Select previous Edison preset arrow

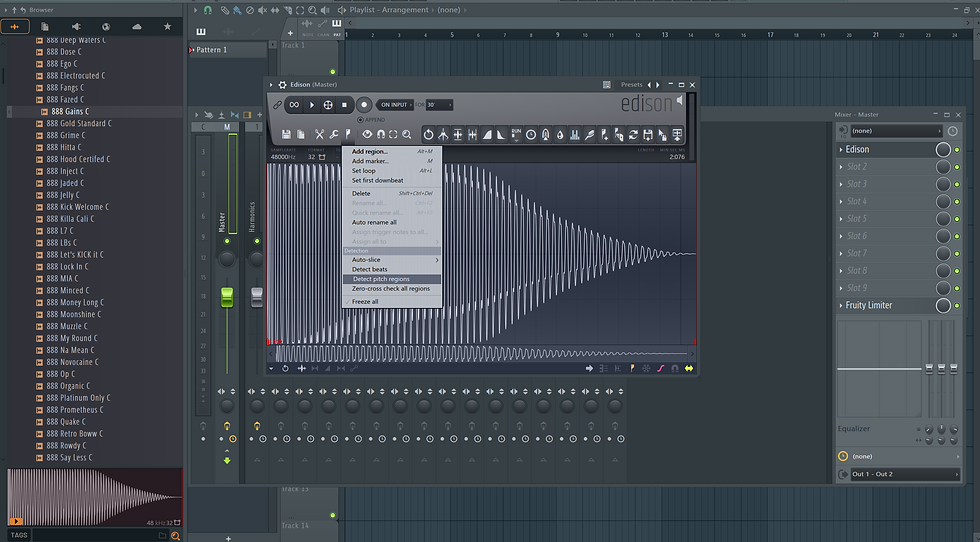649,84
